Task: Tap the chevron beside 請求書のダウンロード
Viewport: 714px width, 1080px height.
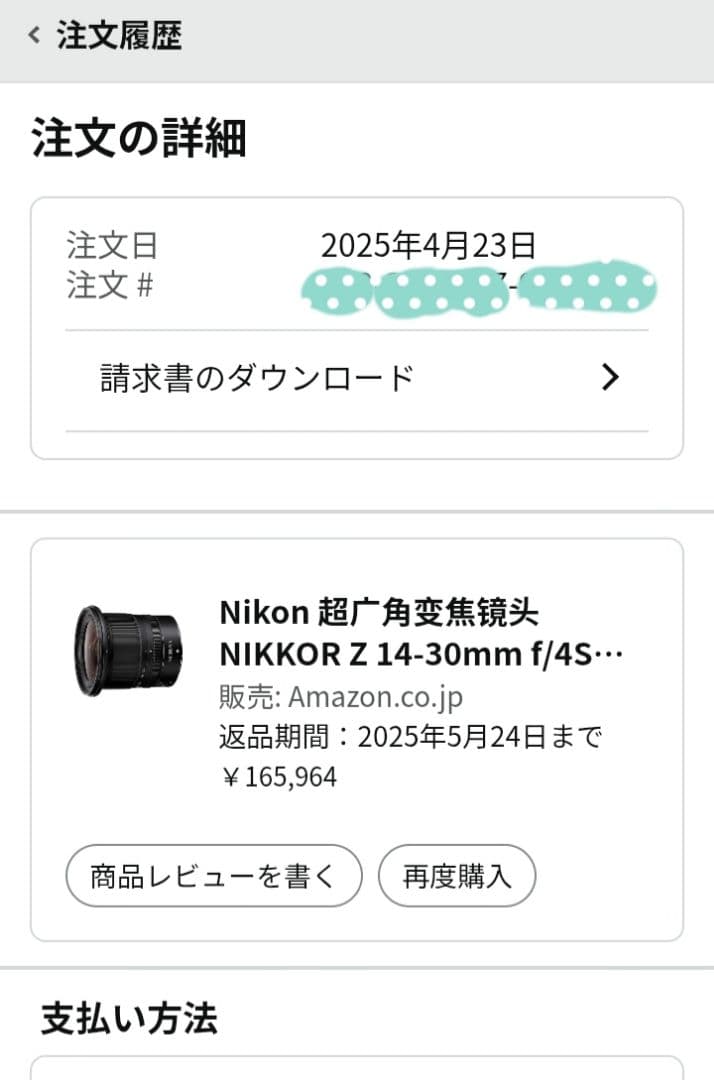Action: pyautogui.click(x=608, y=377)
